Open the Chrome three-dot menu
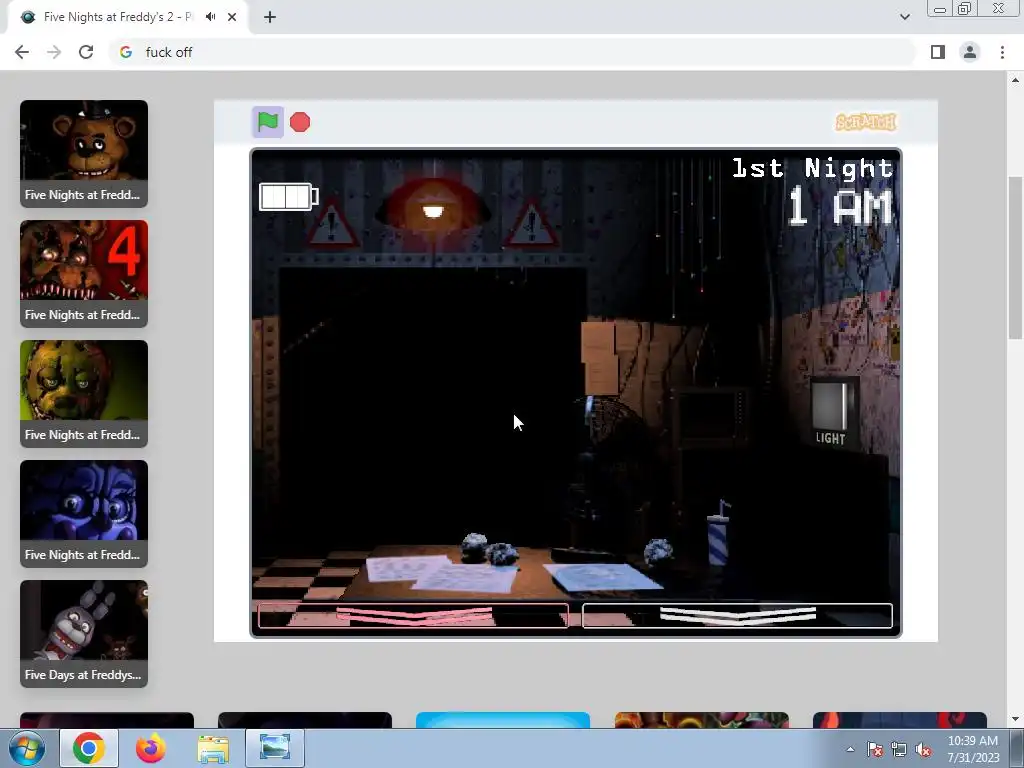 (x=1002, y=52)
